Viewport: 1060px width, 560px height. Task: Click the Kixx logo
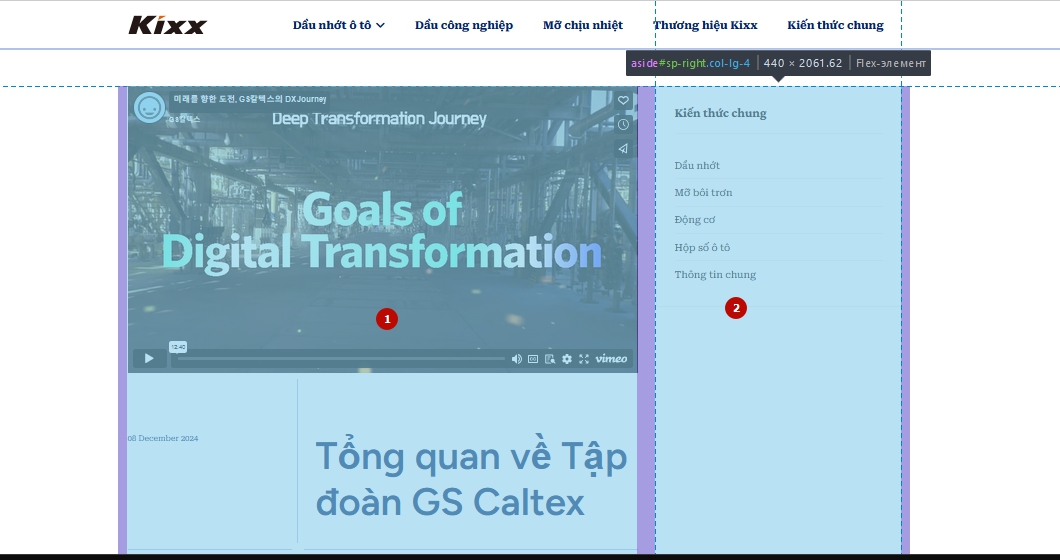(167, 25)
